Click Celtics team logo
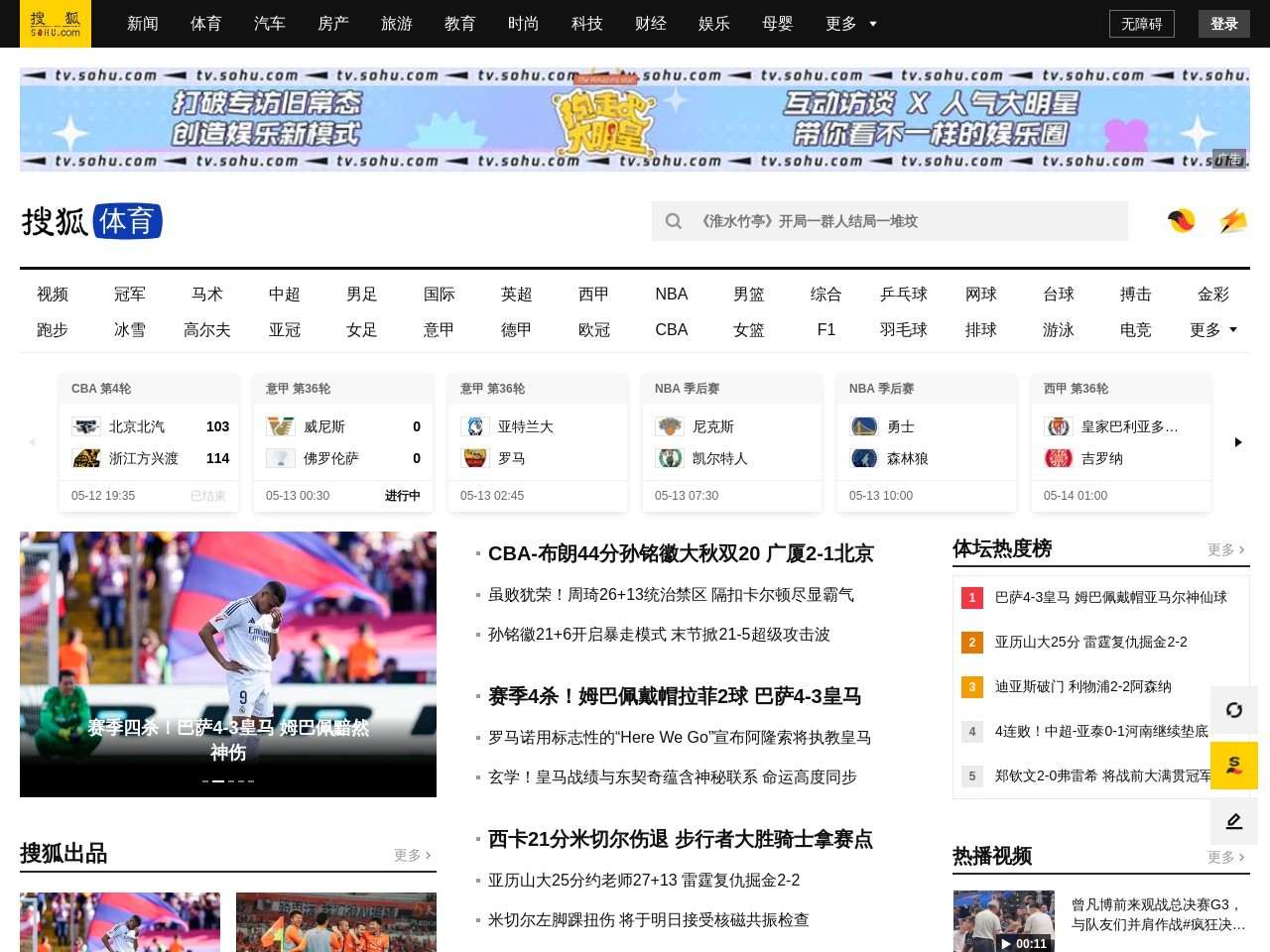This screenshot has width=1270, height=952. 670,458
